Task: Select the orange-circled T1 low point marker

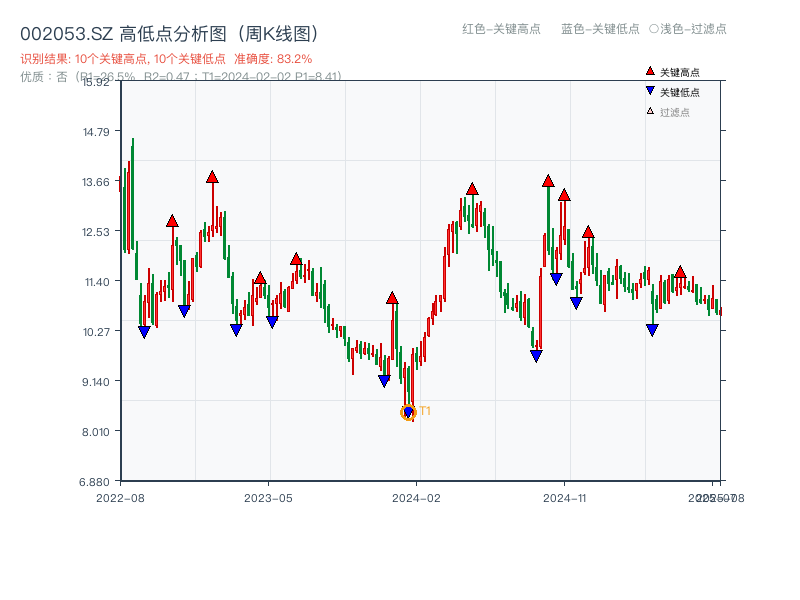Action: tap(408, 412)
